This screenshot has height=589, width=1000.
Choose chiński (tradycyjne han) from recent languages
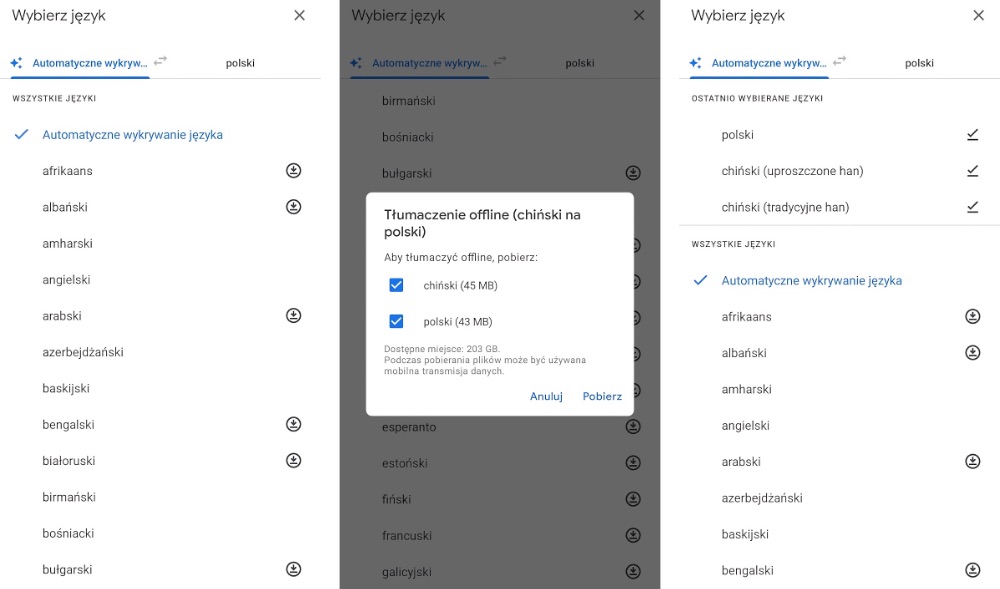(785, 207)
